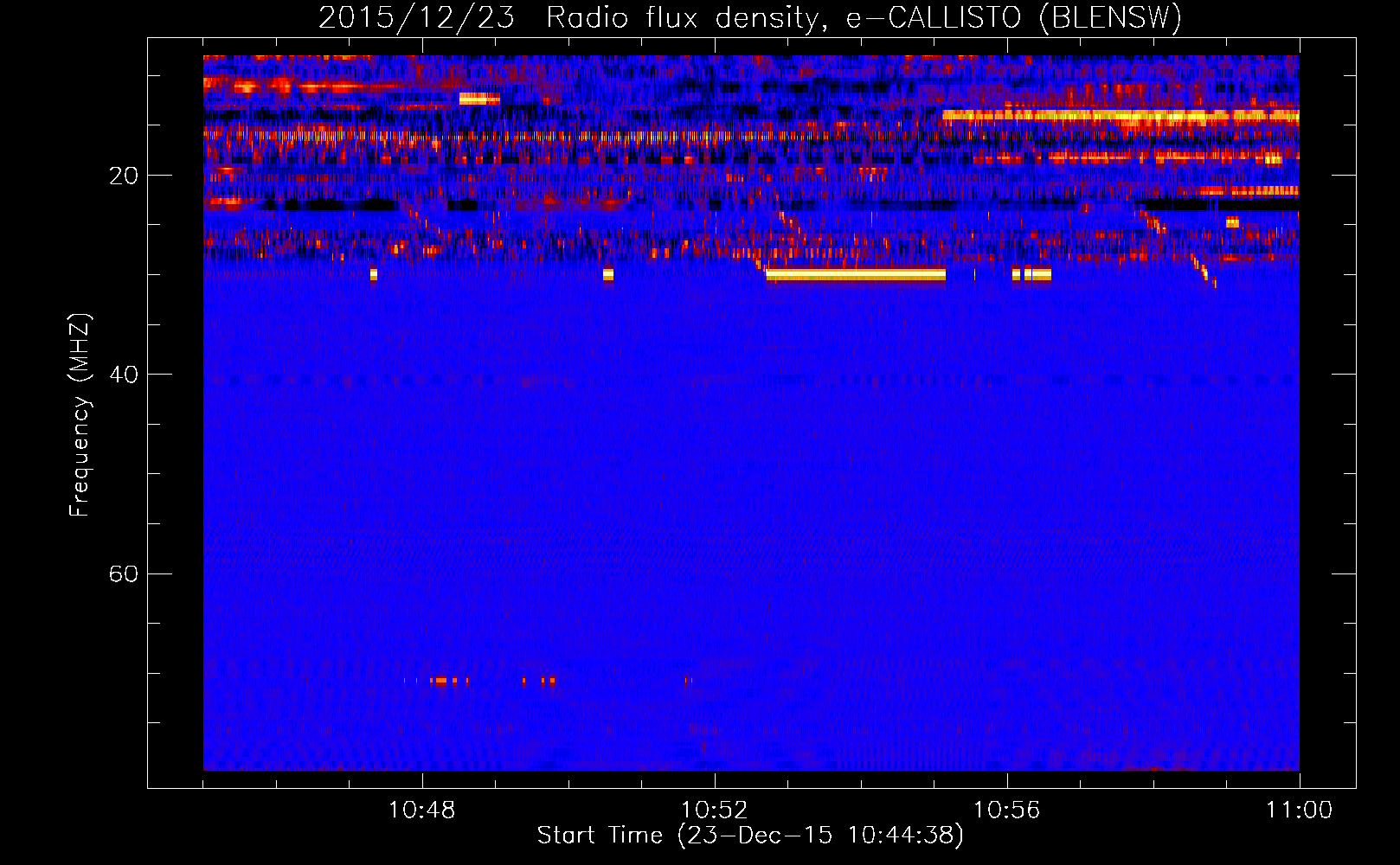Click the 'Frequency (MHZ)' y-axis label

[80, 415]
